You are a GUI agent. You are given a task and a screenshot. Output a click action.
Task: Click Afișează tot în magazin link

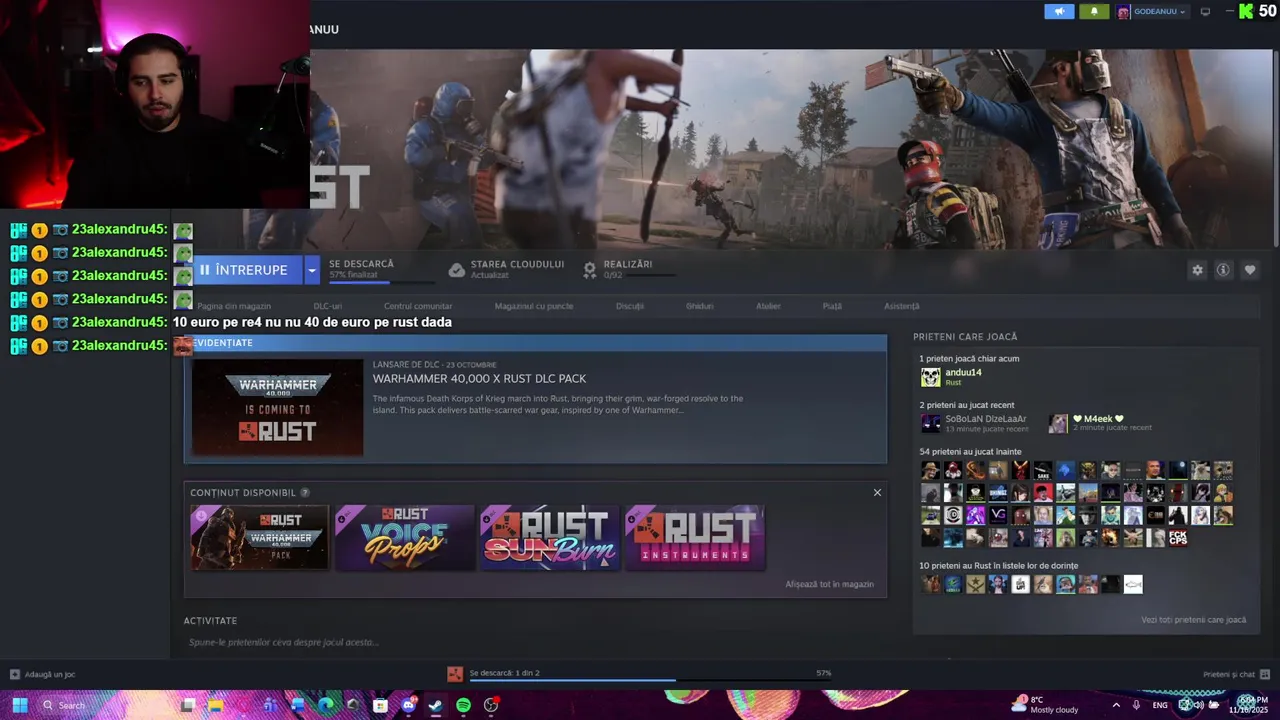point(830,584)
